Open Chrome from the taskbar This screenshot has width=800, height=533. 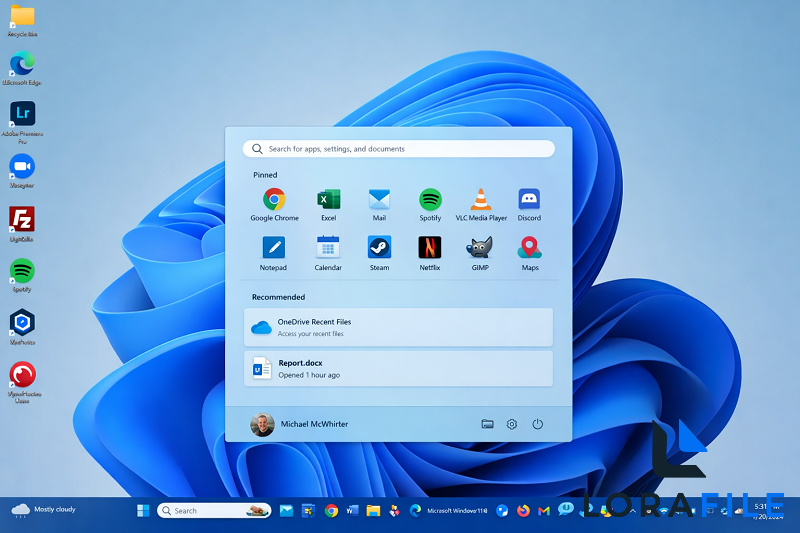pyautogui.click(x=331, y=511)
